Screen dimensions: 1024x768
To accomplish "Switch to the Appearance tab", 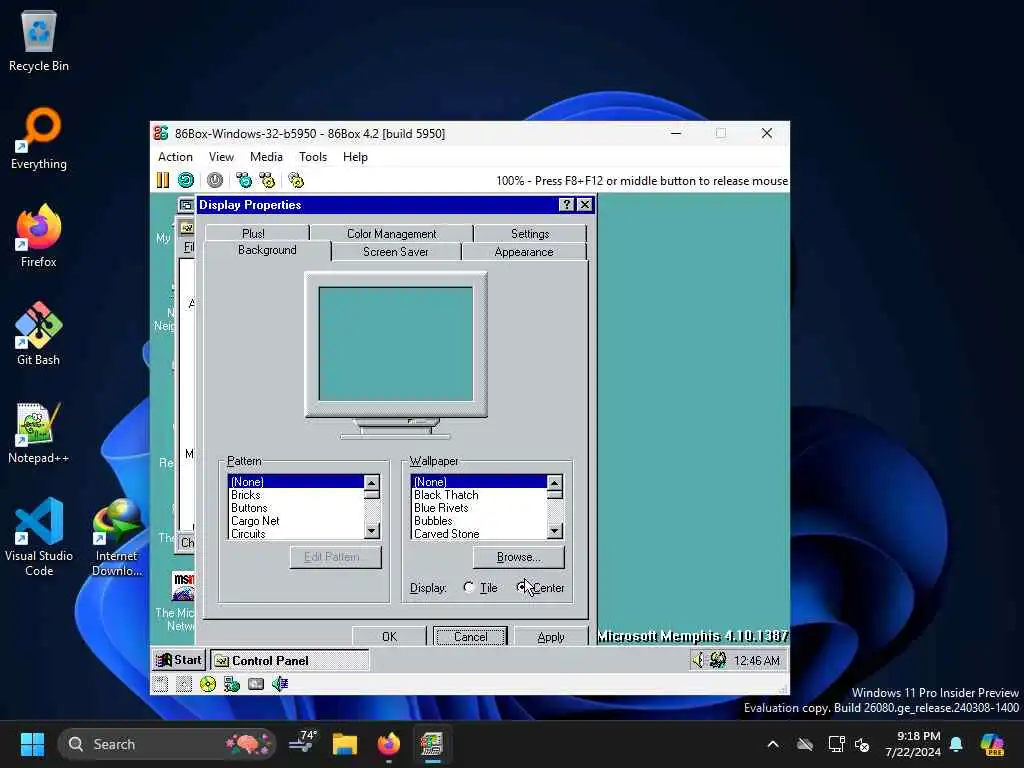I will (x=524, y=251).
